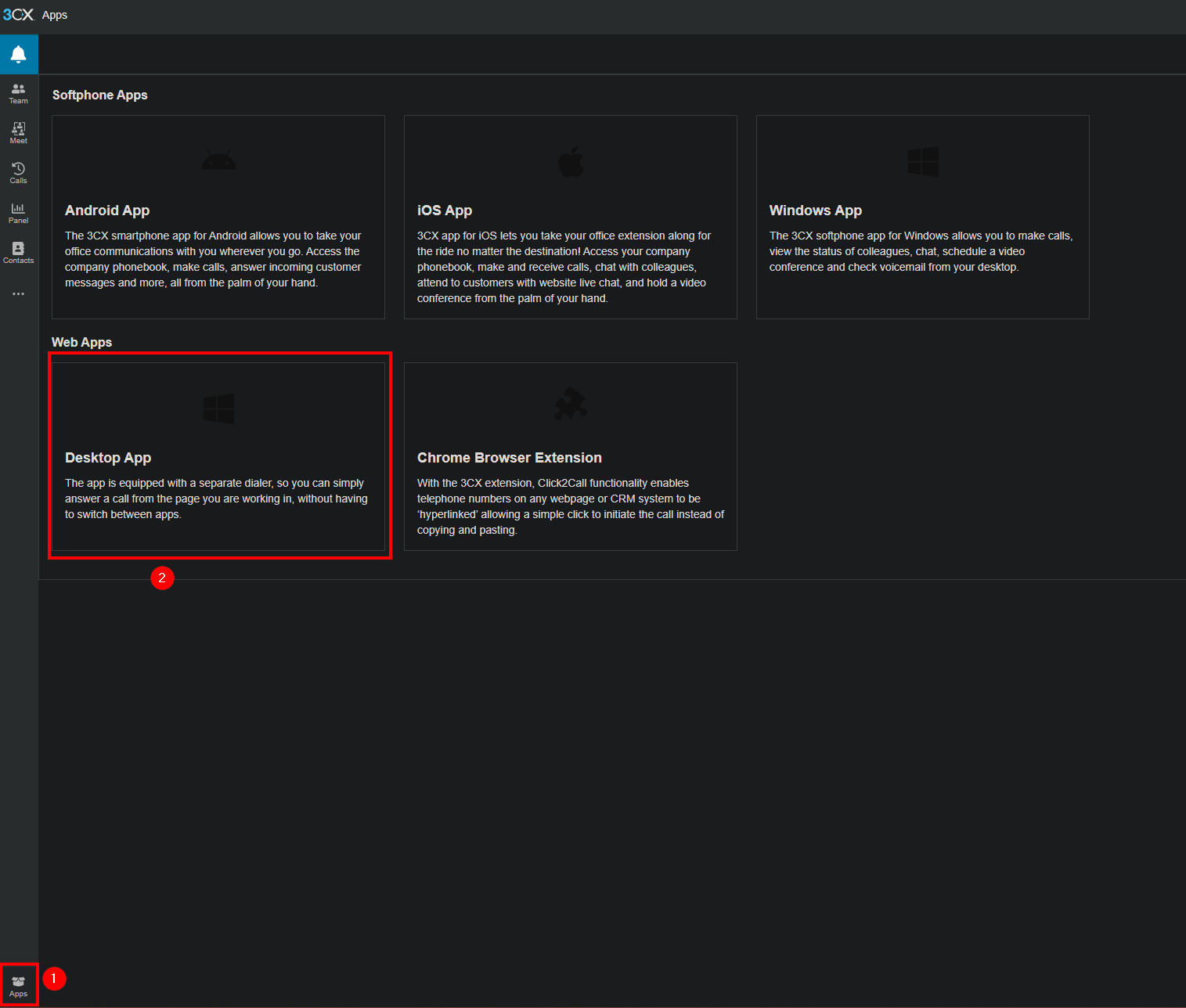Open the Panel sidebar section
This screenshot has width=1186, height=1008.
(19, 213)
